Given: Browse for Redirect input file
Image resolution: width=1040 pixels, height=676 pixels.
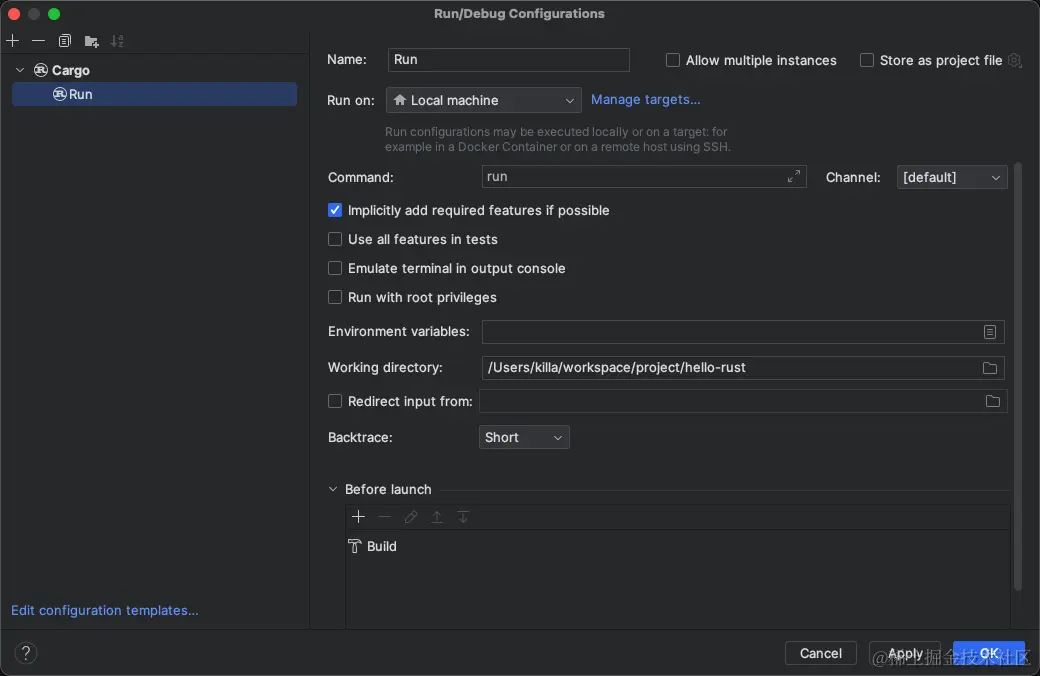Looking at the screenshot, I should [x=992, y=401].
